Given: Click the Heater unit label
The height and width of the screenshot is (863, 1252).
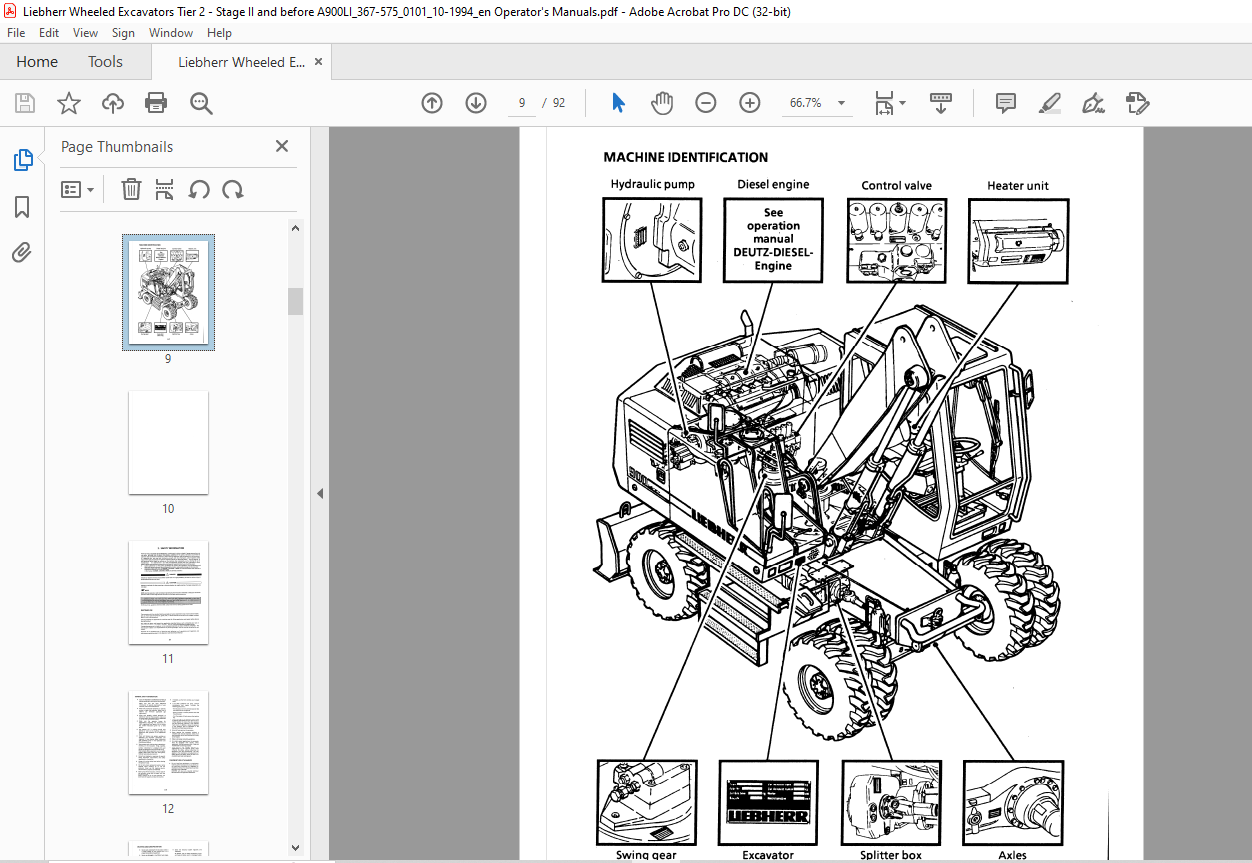Looking at the screenshot, I should tap(1018, 185).
